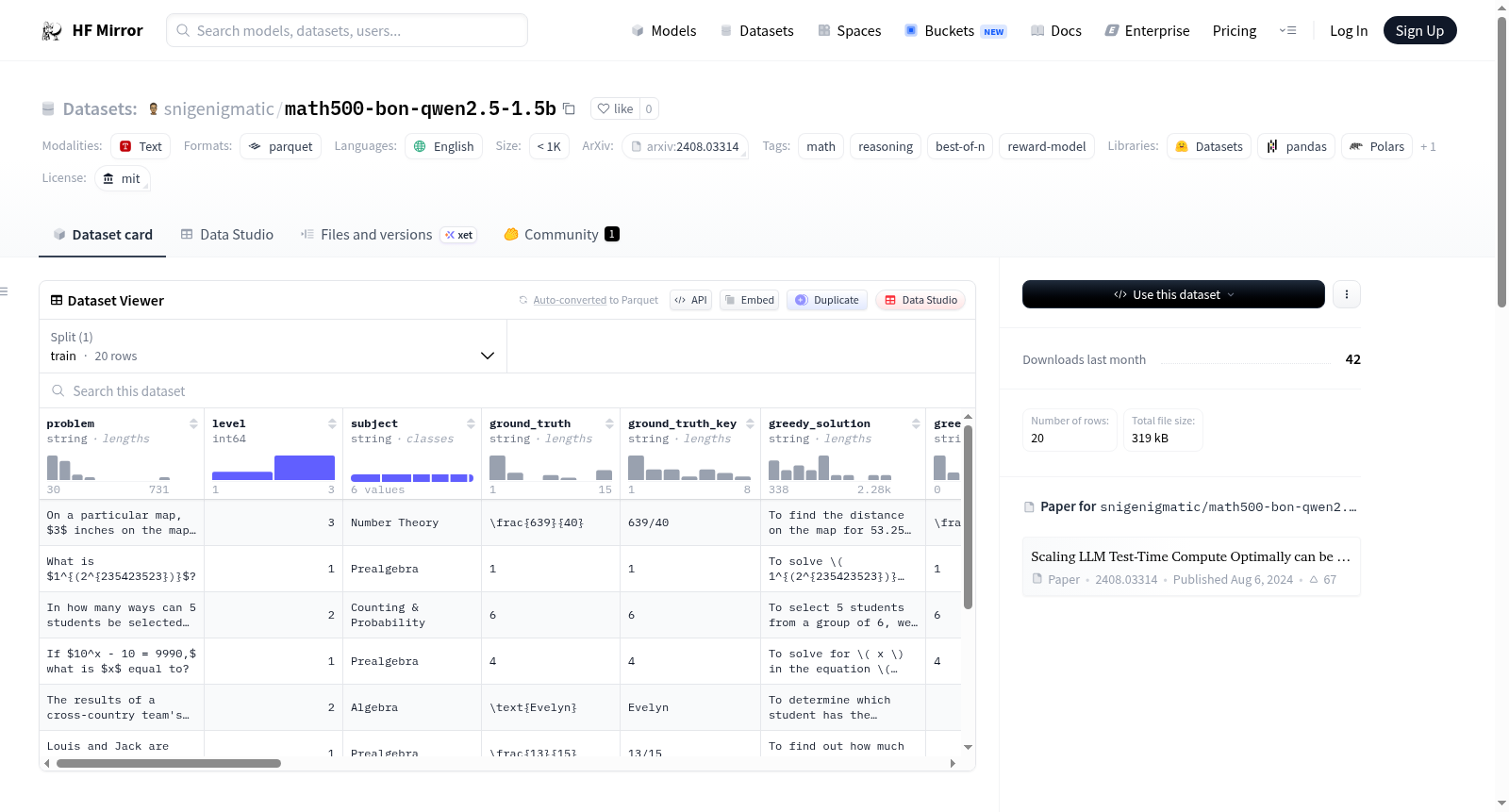Sort by the problem column arrows
Viewport: 1509px width, 812px height.
point(193,423)
